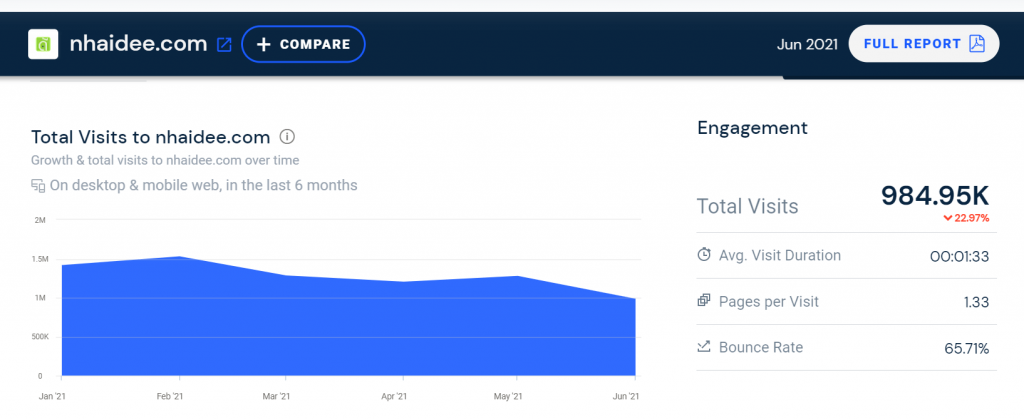Viewport: 1024px width, 420px height.
Task: Click the Avg. Visit Duration label
Action: 780,255
